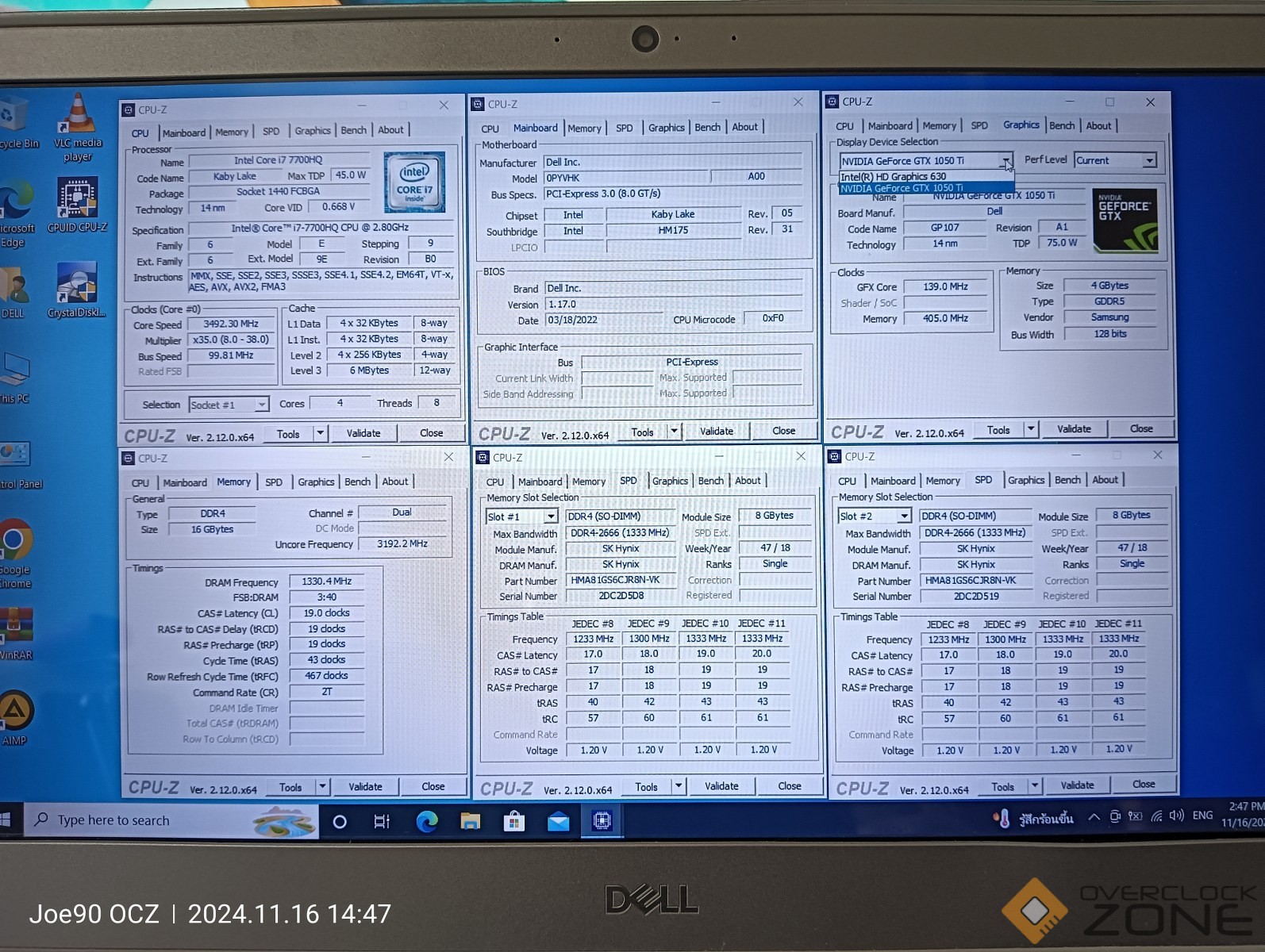Click the volume tray icon
This screenshot has height=952, width=1265.
click(1176, 816)
